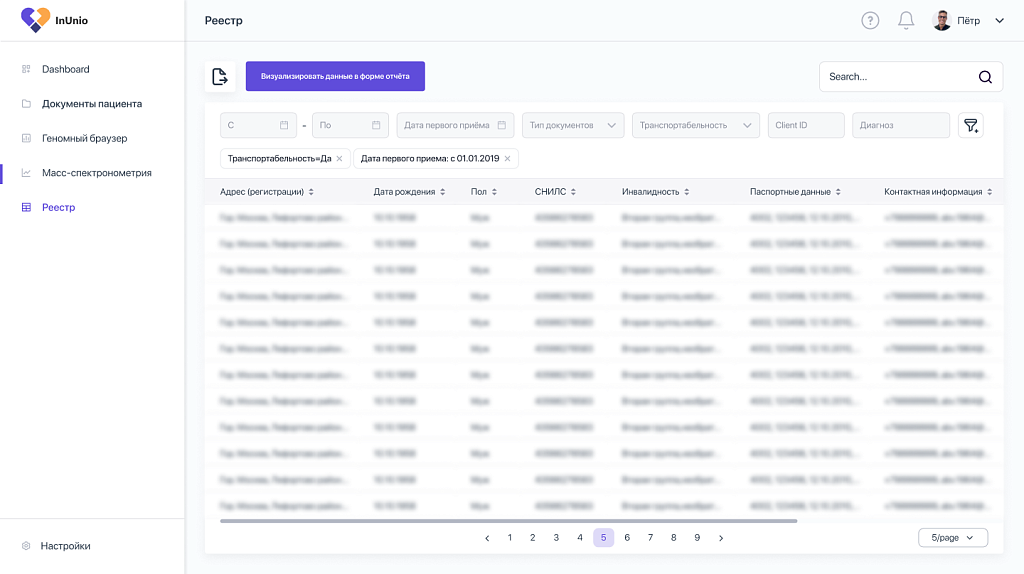
Task: Open Масс-спектронометрия in the sidebar
Action: (97, 173)
